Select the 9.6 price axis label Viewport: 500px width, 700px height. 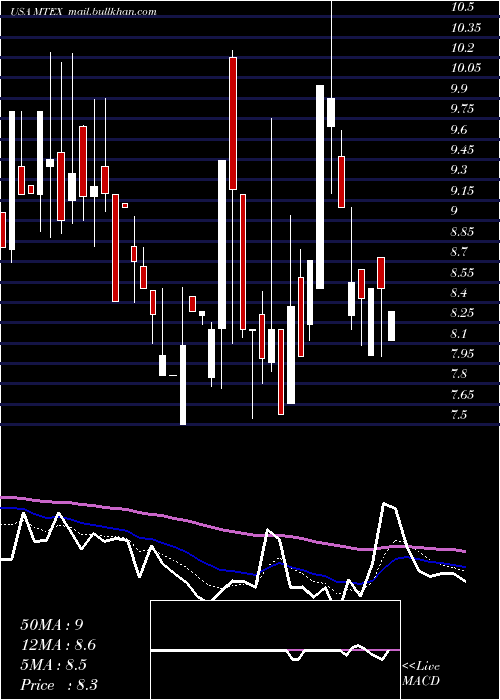click(461, 129)
